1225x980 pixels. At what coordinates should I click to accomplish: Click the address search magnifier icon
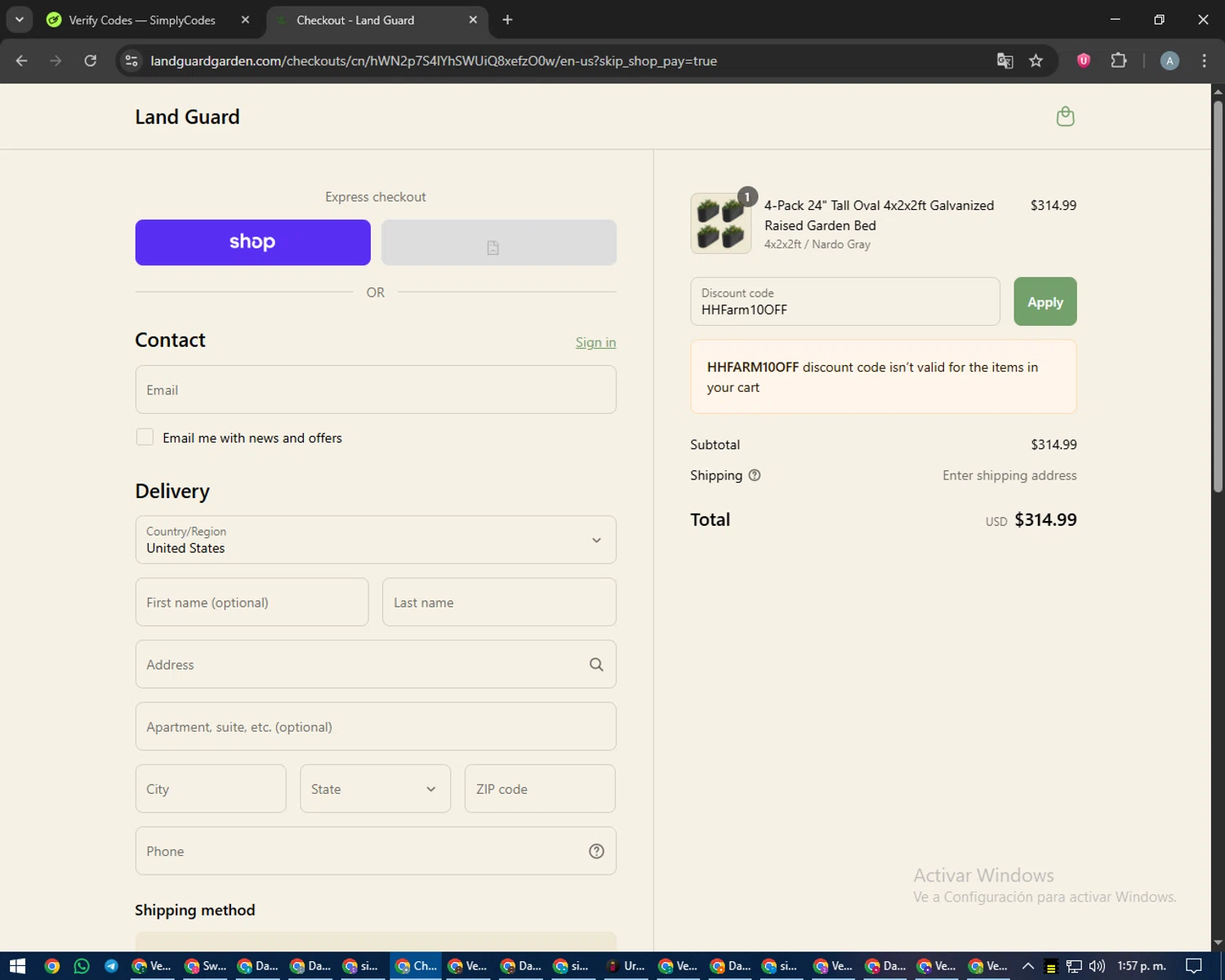coord(596,665)
